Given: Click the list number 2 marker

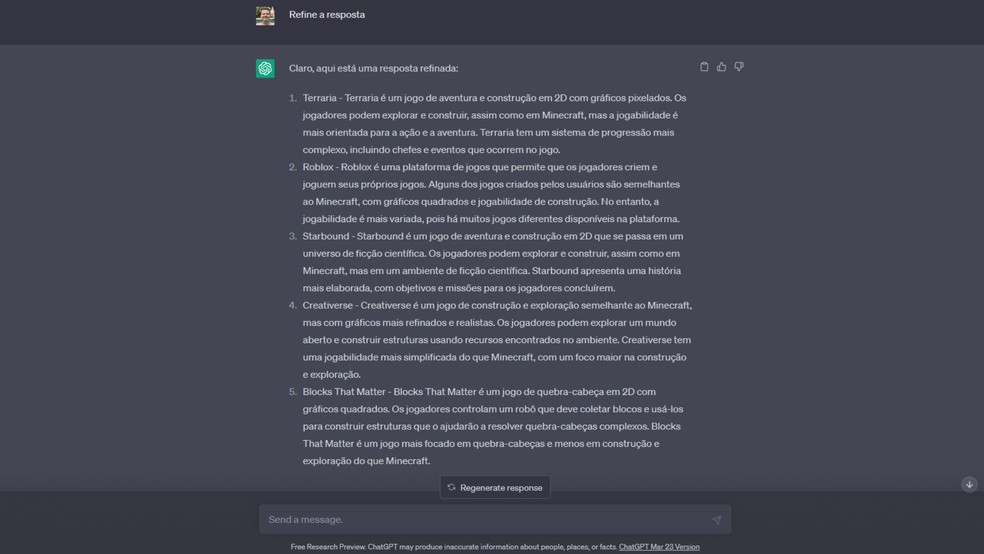Looking at the screenshot, I should coord(292,167).
